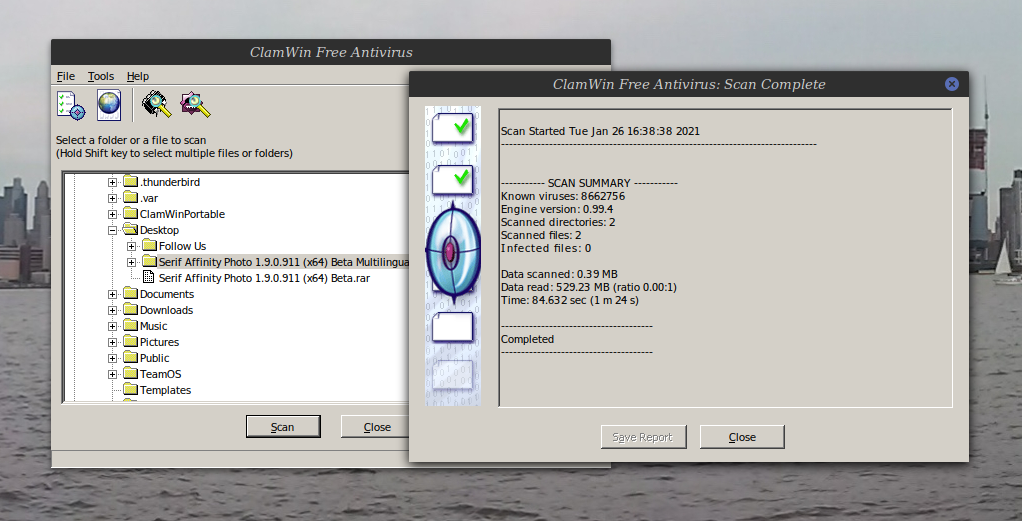Expand the TeamOS folder node
The image size is (1022, 521).
(112, 374)
